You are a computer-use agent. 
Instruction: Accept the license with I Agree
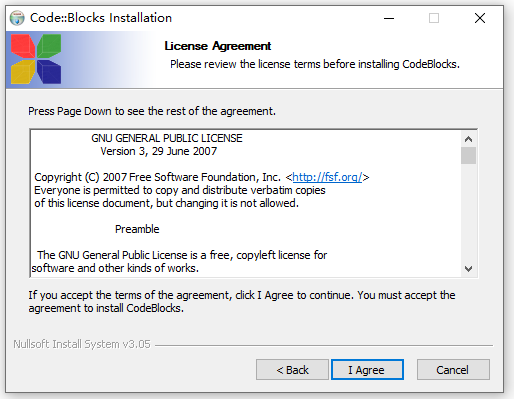[x=367, y=370]
